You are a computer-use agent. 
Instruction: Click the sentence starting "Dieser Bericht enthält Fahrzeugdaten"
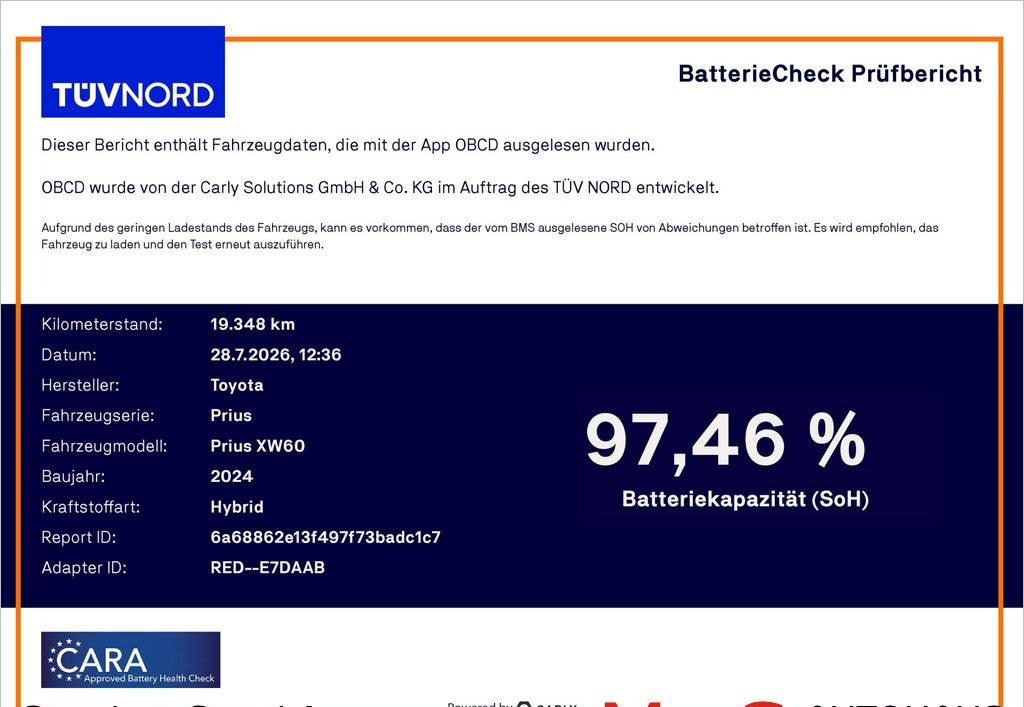pos(348,145)
